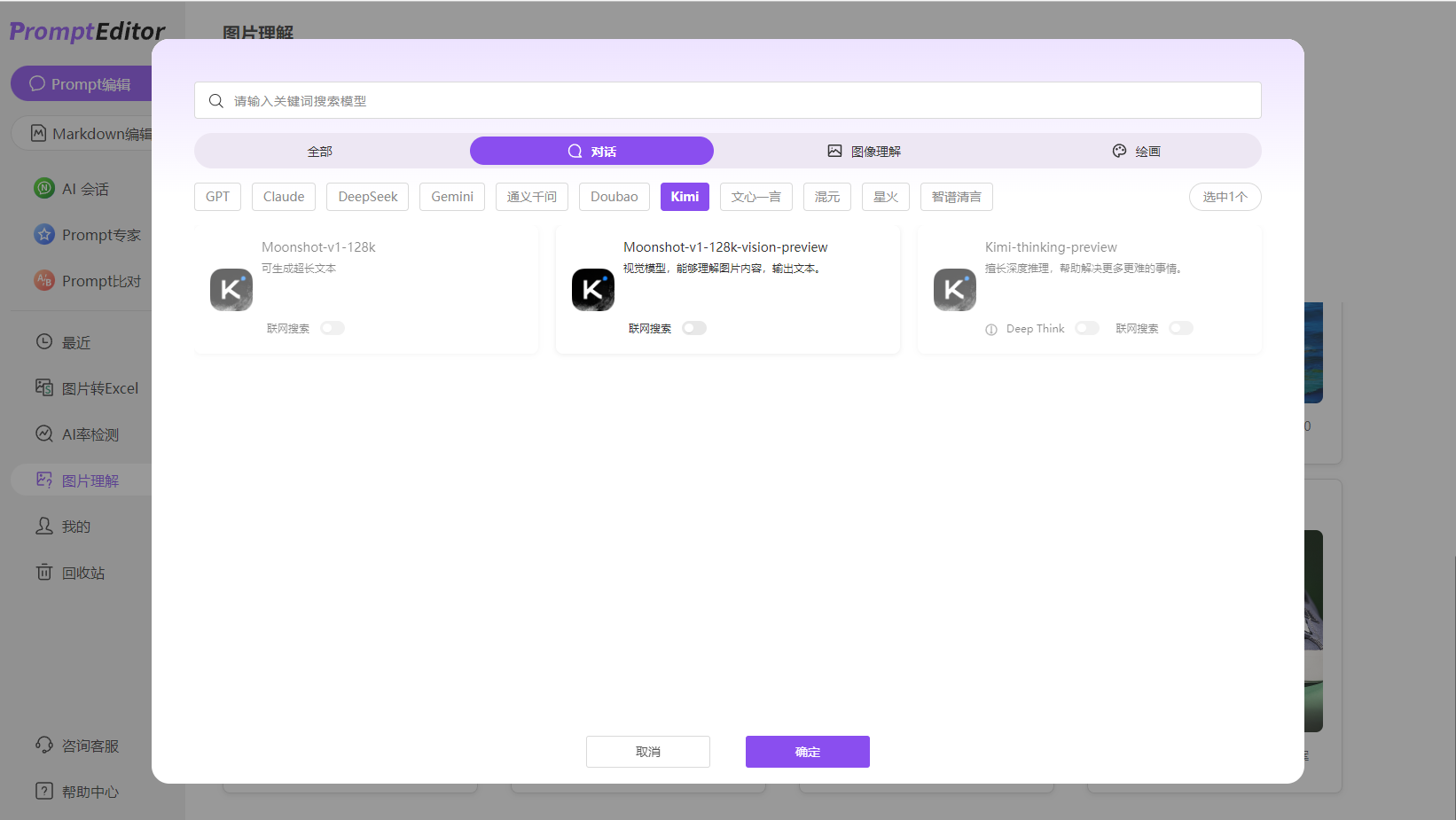Switch to the 图像理解 tab
1456x820 pixels.
pos(865,151)
